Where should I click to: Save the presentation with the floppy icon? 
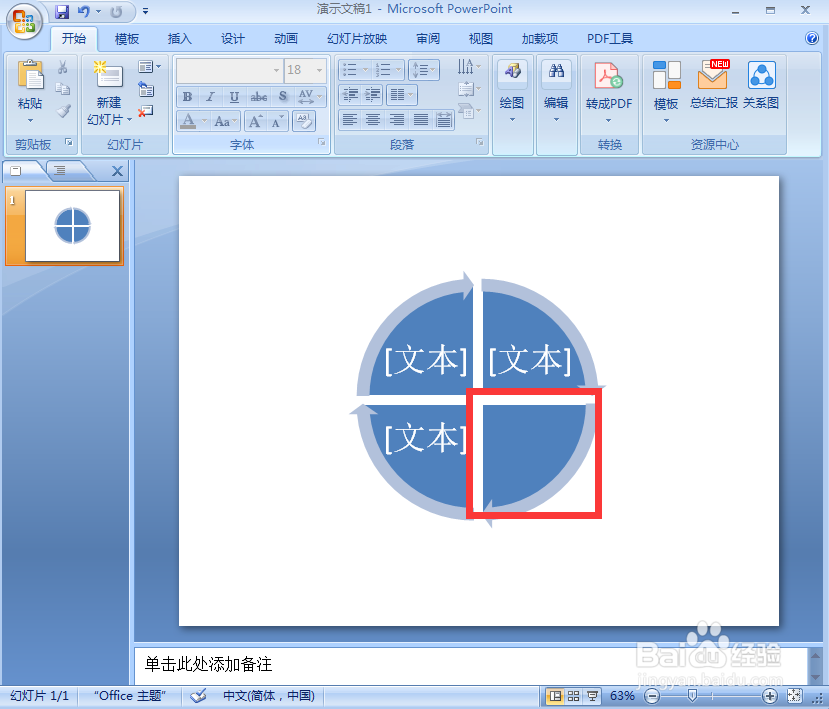[62, 11]
